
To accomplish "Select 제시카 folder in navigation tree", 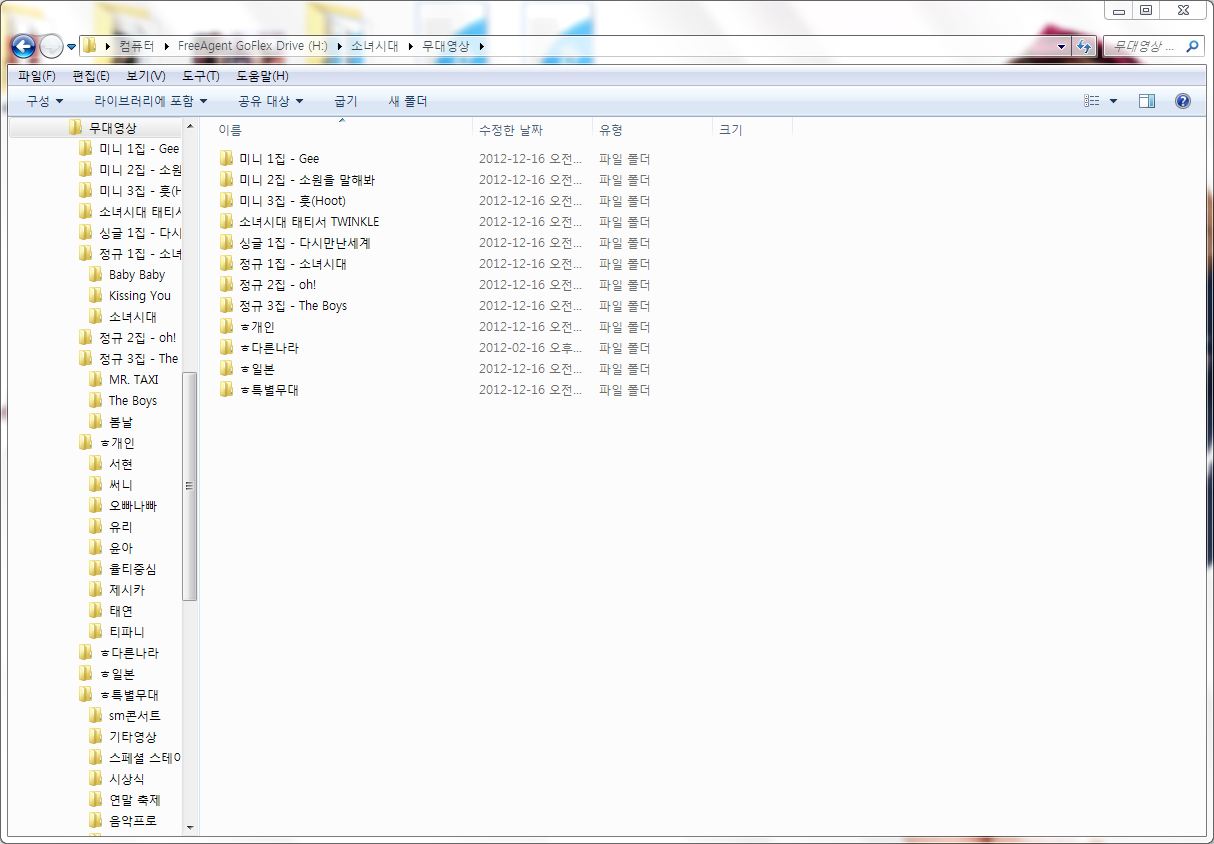I will click(127, 589).
